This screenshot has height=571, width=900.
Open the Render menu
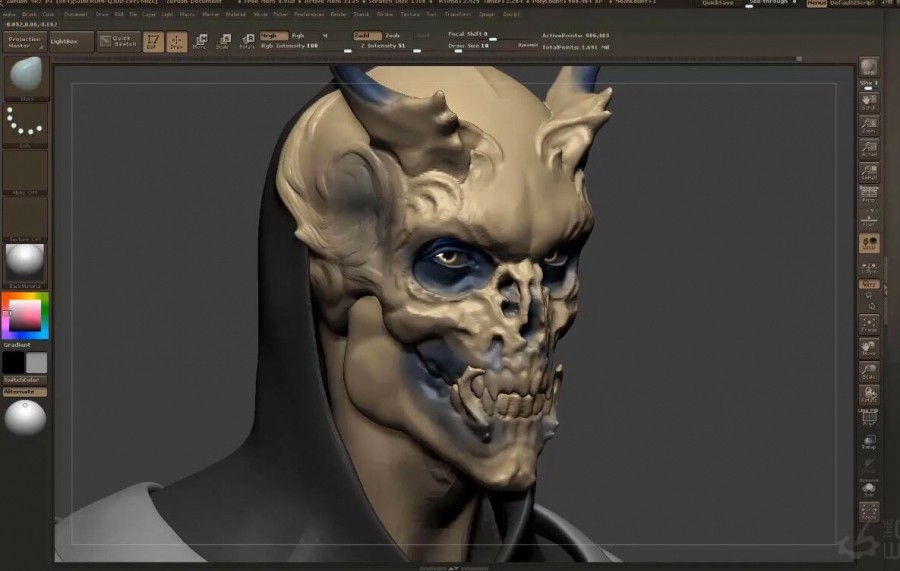coord(338,15)
